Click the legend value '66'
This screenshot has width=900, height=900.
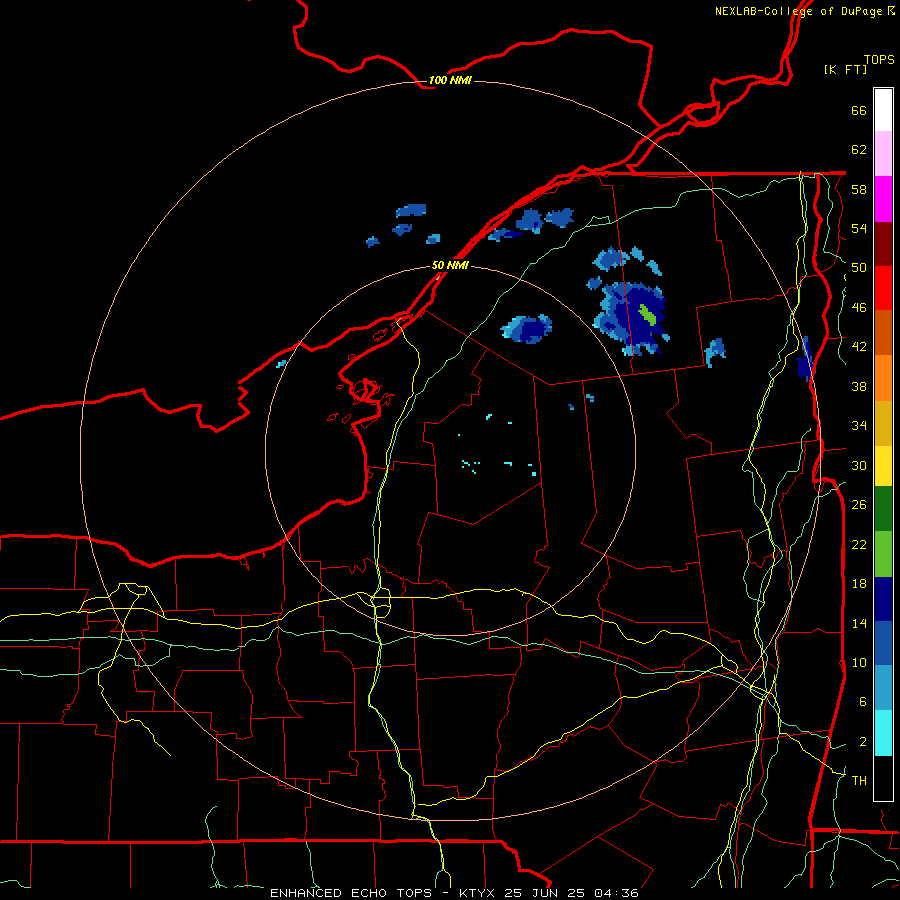(x=859, y=110)
